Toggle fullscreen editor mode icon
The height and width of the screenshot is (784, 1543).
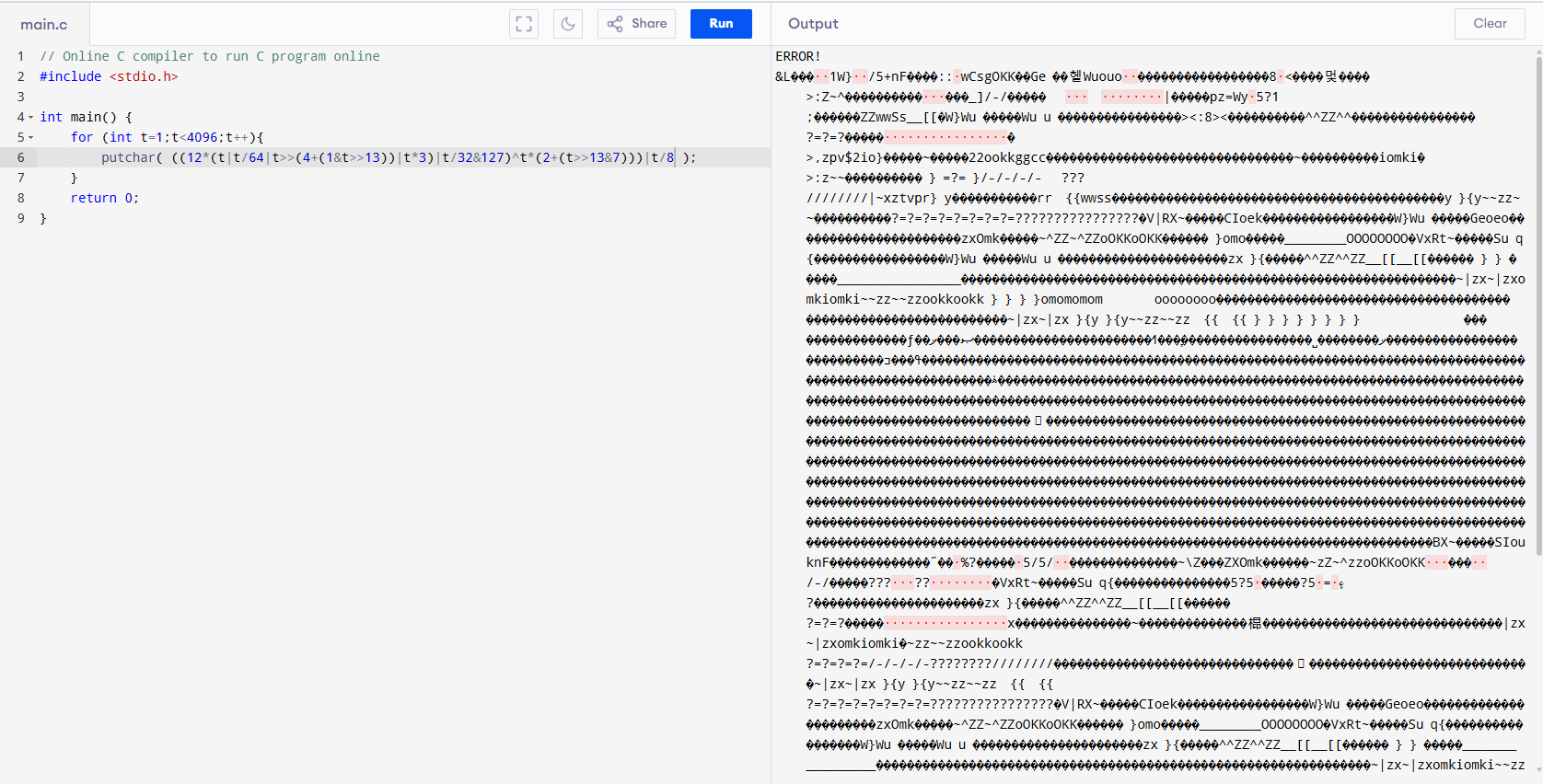pyautogui.click(x=524, y=24)
